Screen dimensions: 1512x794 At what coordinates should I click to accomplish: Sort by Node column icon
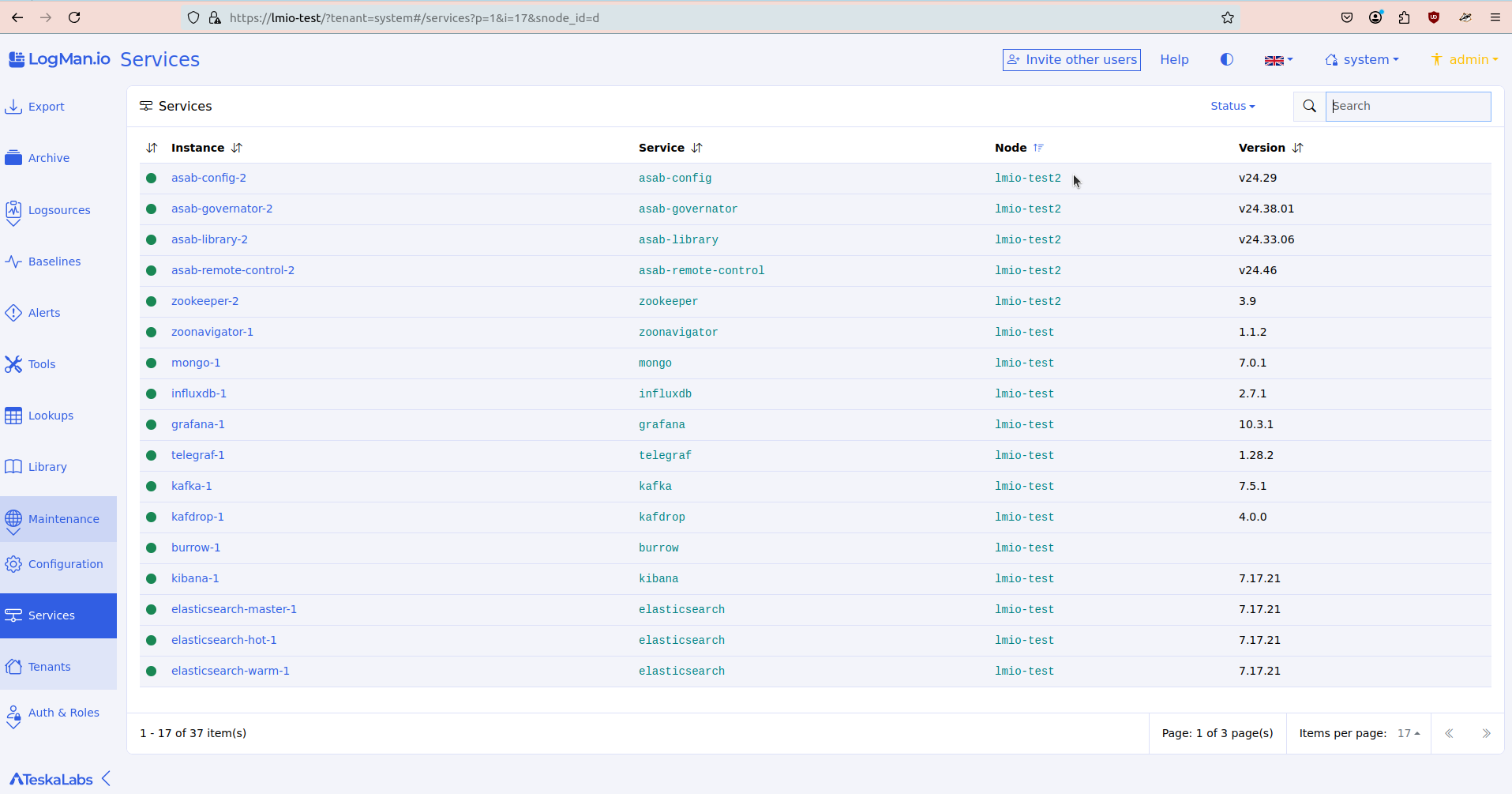click(x=1038, y=148)
